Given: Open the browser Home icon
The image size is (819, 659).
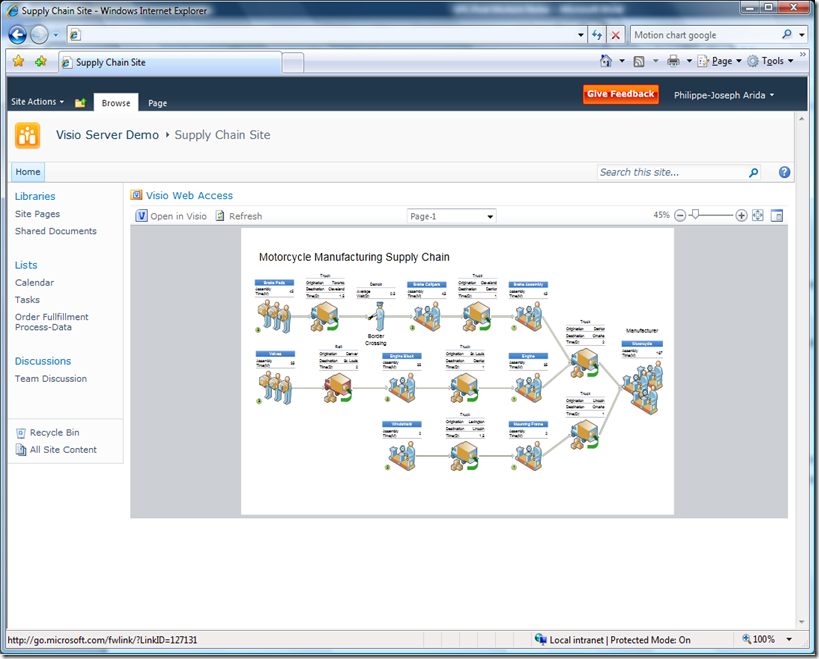Looking at the screenshot, I should tap(608, 60).
